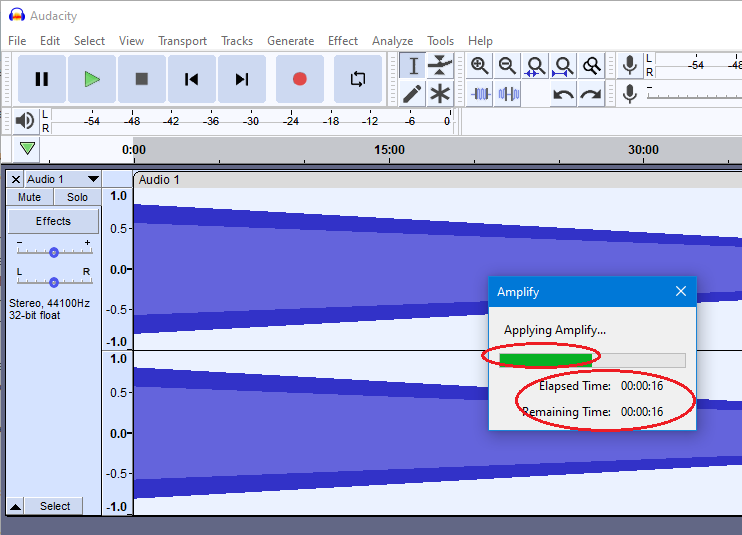
Task: Click the Zoom Toggle icon
Action: 591,66
